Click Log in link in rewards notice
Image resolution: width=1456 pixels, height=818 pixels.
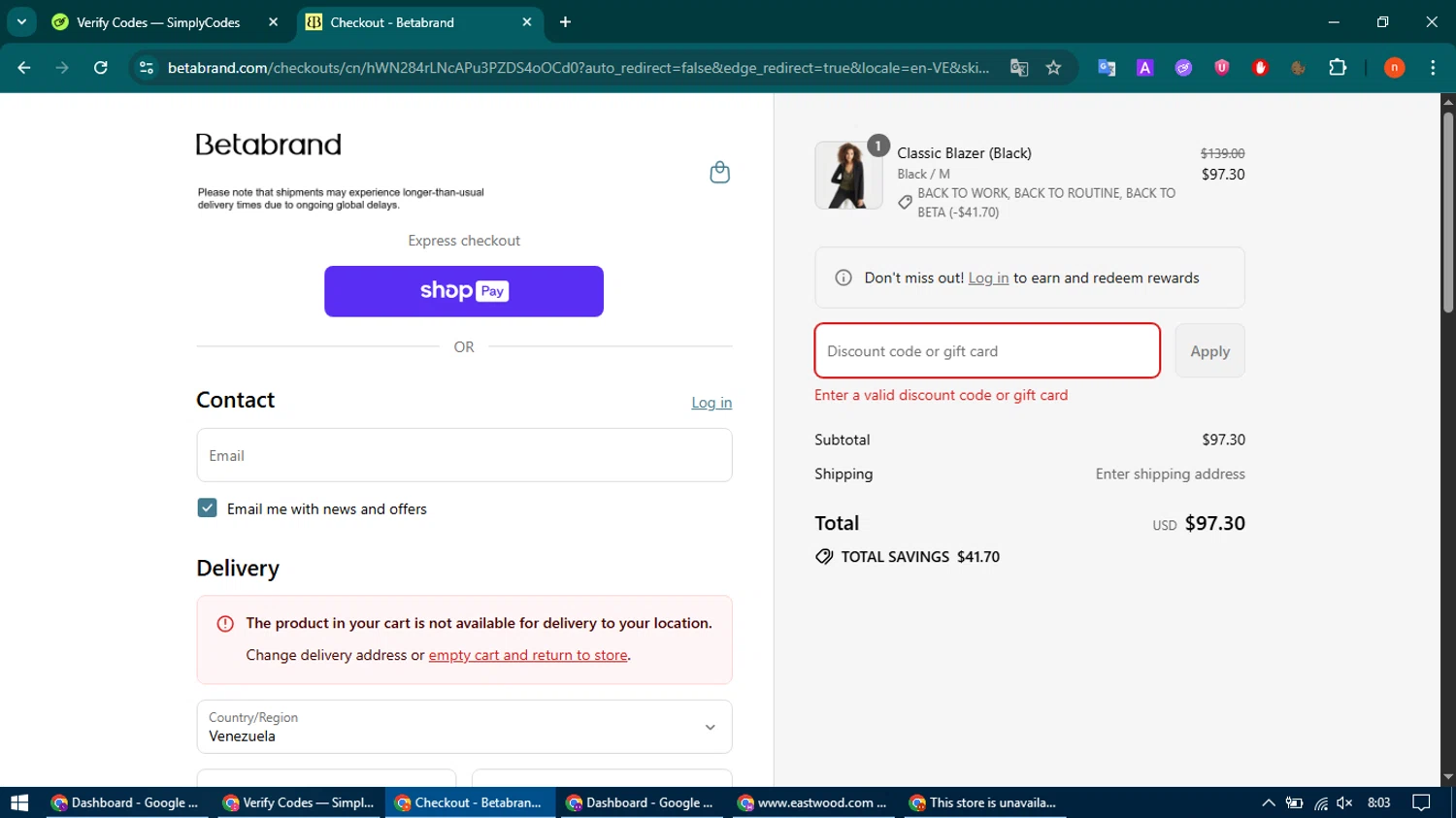[x=988, y=278]
